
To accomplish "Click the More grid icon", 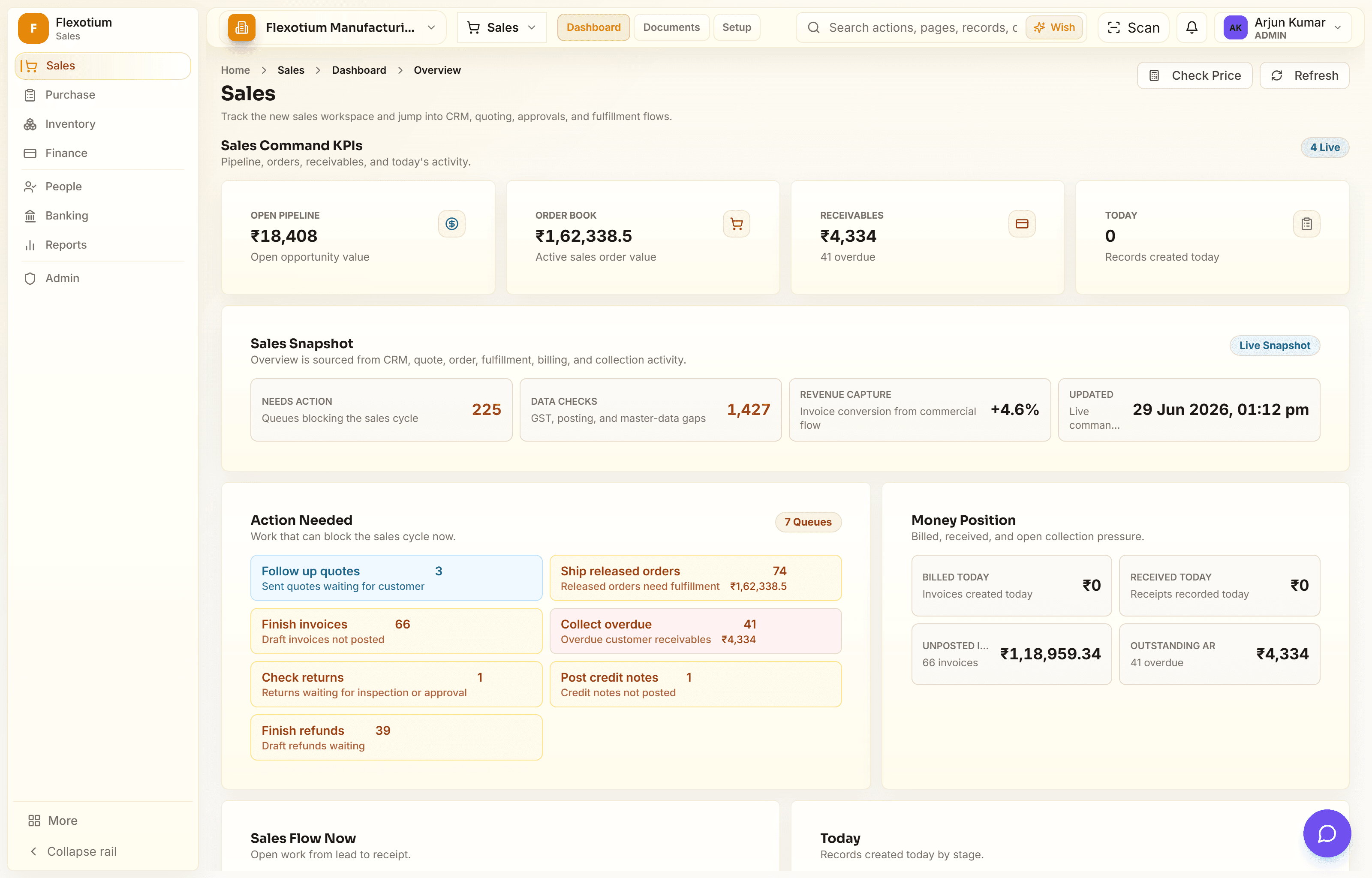I will pos(34,821).
